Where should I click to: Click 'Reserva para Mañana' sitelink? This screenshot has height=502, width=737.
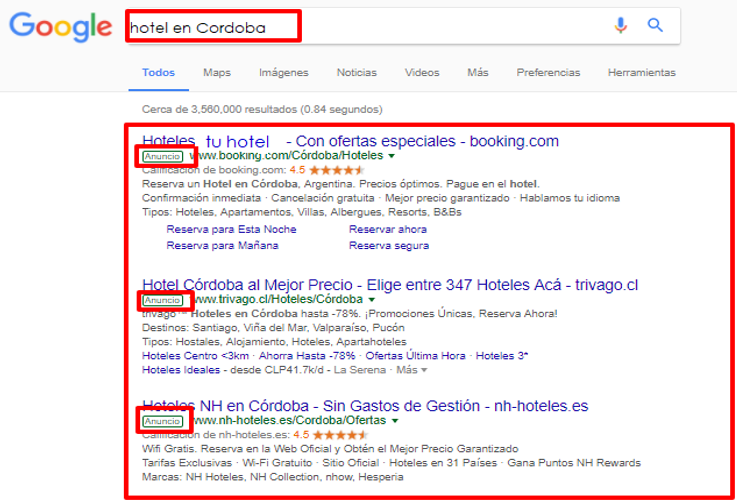tap(222, 245)
